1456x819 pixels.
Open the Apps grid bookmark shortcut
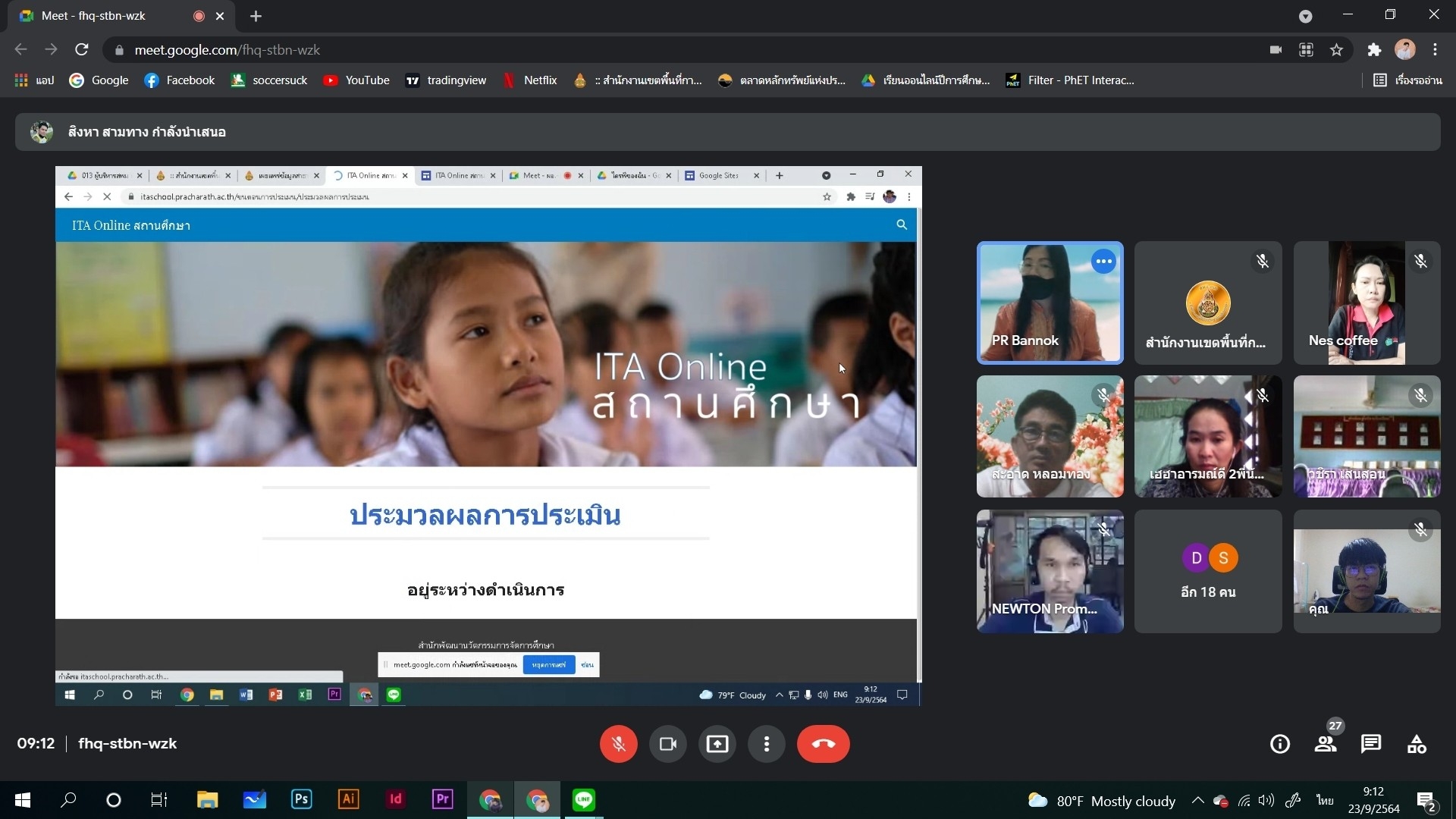pos(34,80)
